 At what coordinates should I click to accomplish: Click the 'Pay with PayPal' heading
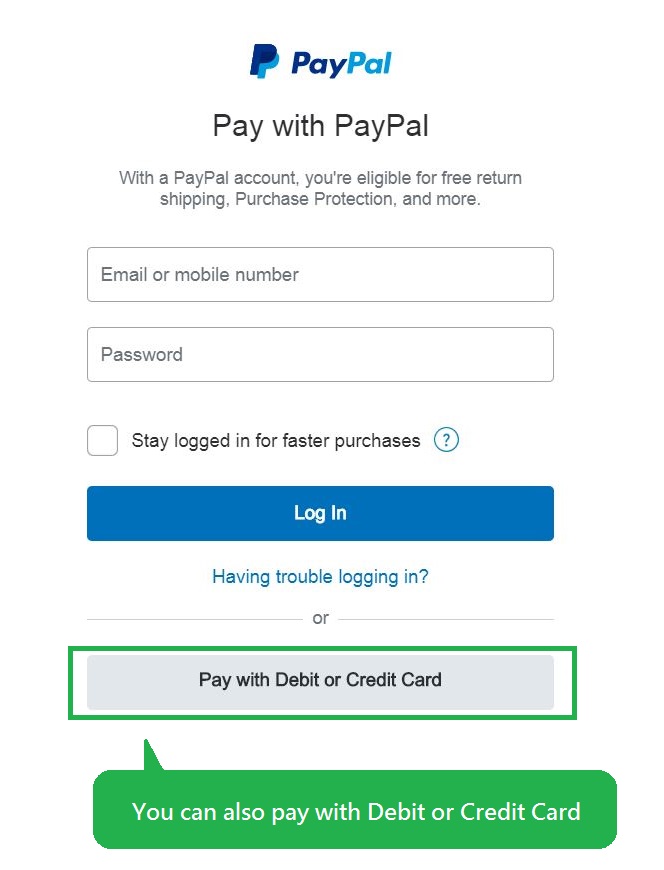(320, 126)
